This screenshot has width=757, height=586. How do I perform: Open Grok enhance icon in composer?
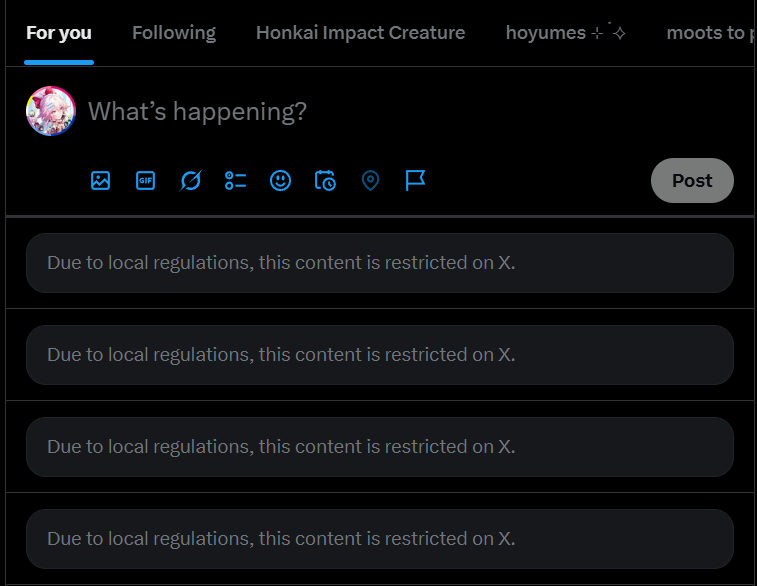click(x=191, y=181)
